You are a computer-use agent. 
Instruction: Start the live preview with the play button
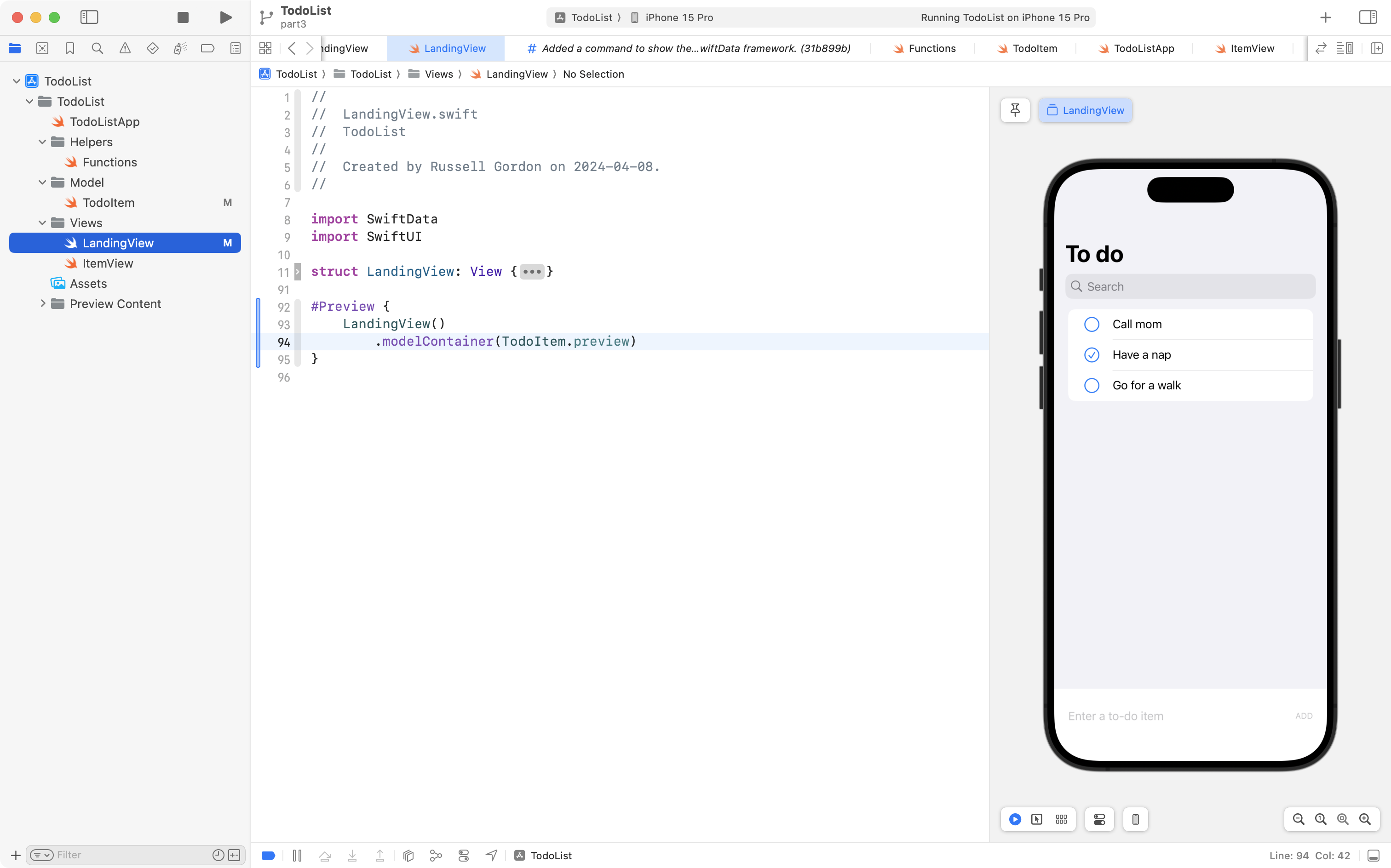point(1014,819)
